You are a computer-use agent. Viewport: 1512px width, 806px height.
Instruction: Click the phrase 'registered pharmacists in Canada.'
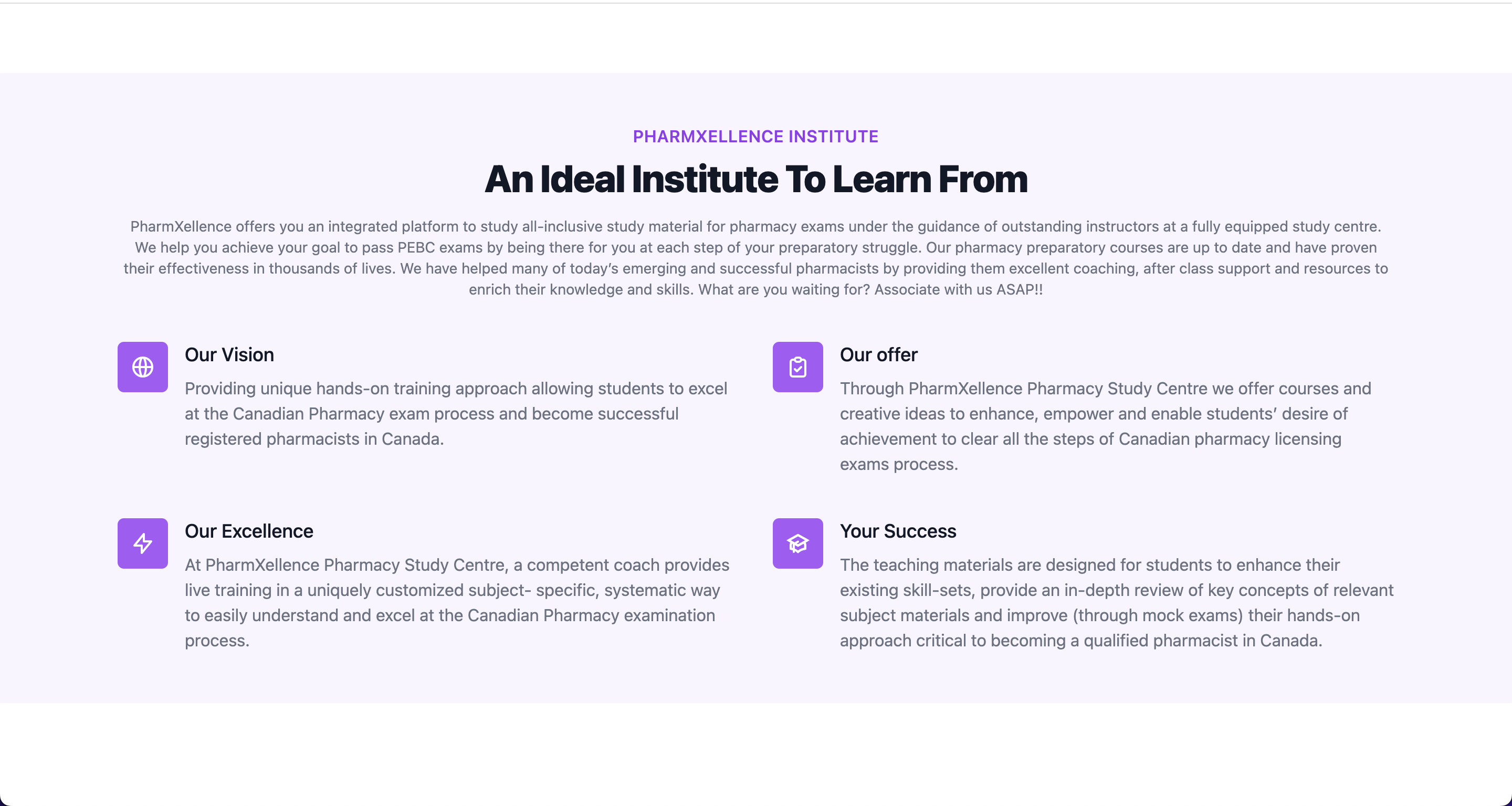(x=314, y=439)
